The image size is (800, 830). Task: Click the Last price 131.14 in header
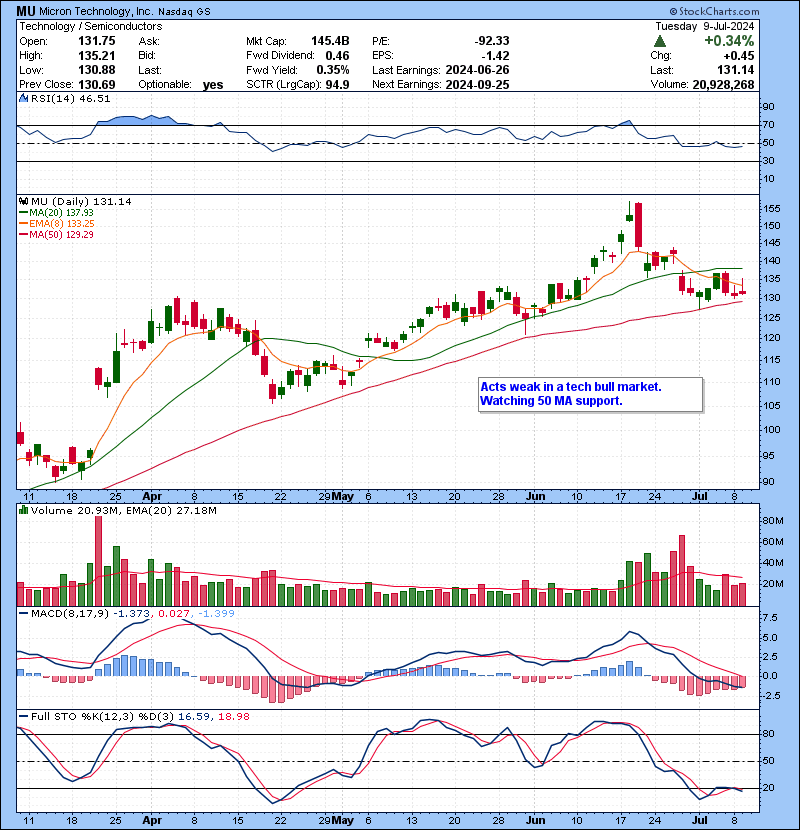click(735, 70)
